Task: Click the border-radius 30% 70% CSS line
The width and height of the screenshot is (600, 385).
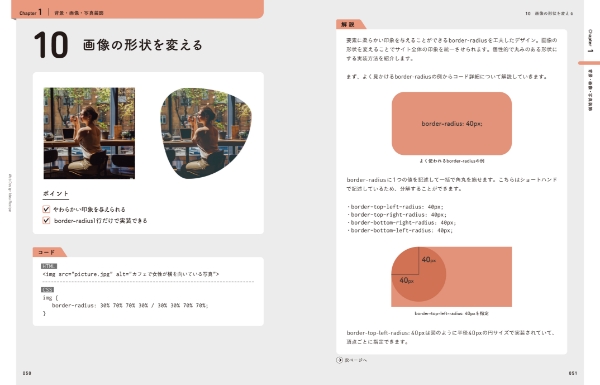Action: [x=130, y=305]
